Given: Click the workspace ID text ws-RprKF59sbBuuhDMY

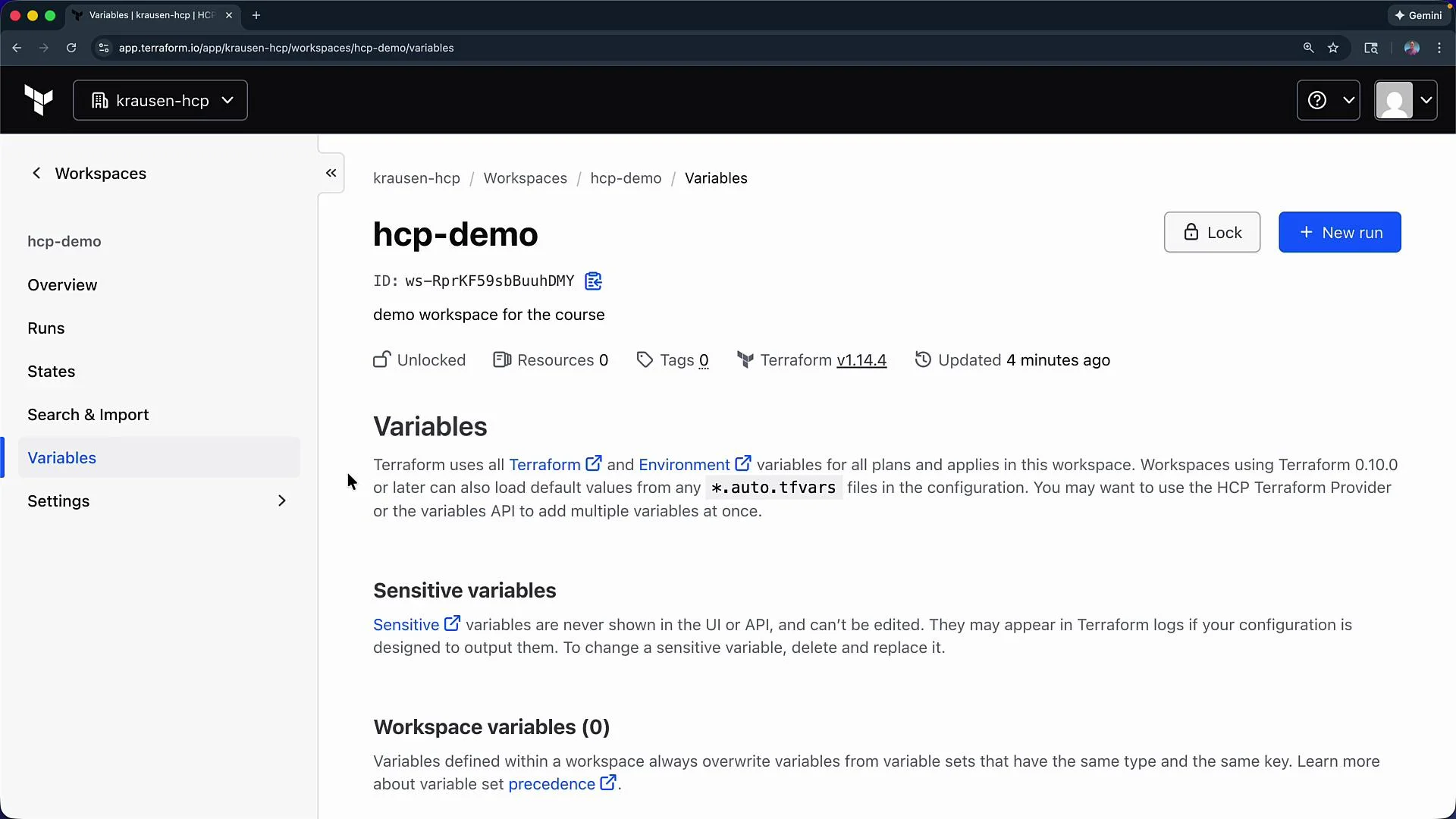Looking at the screenshot, I should (x=490, y=281).
